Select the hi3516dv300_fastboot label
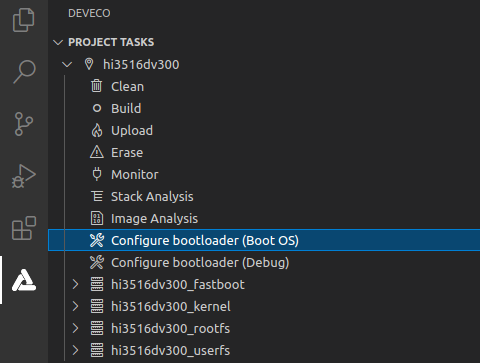This screenshot has width=480, height=363. tap(178, 285)
